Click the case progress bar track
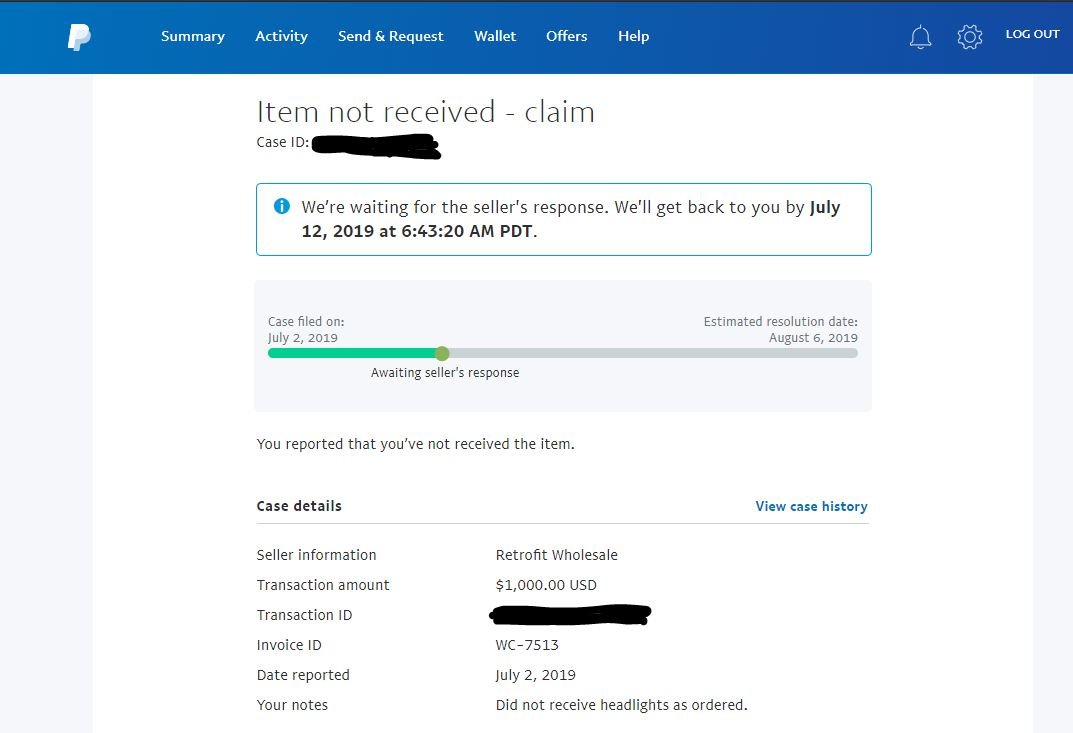This screenshot has width=1073, height=733. pos(563,353)
